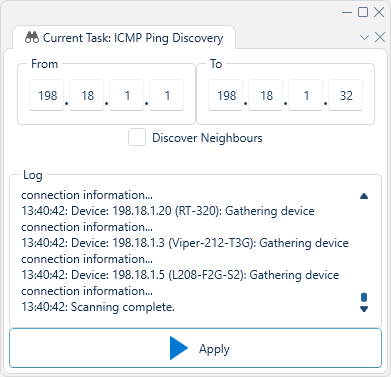Screen dimensions: 391x377
Task: Click the Apply button
Action: click(x=195, y=348)
